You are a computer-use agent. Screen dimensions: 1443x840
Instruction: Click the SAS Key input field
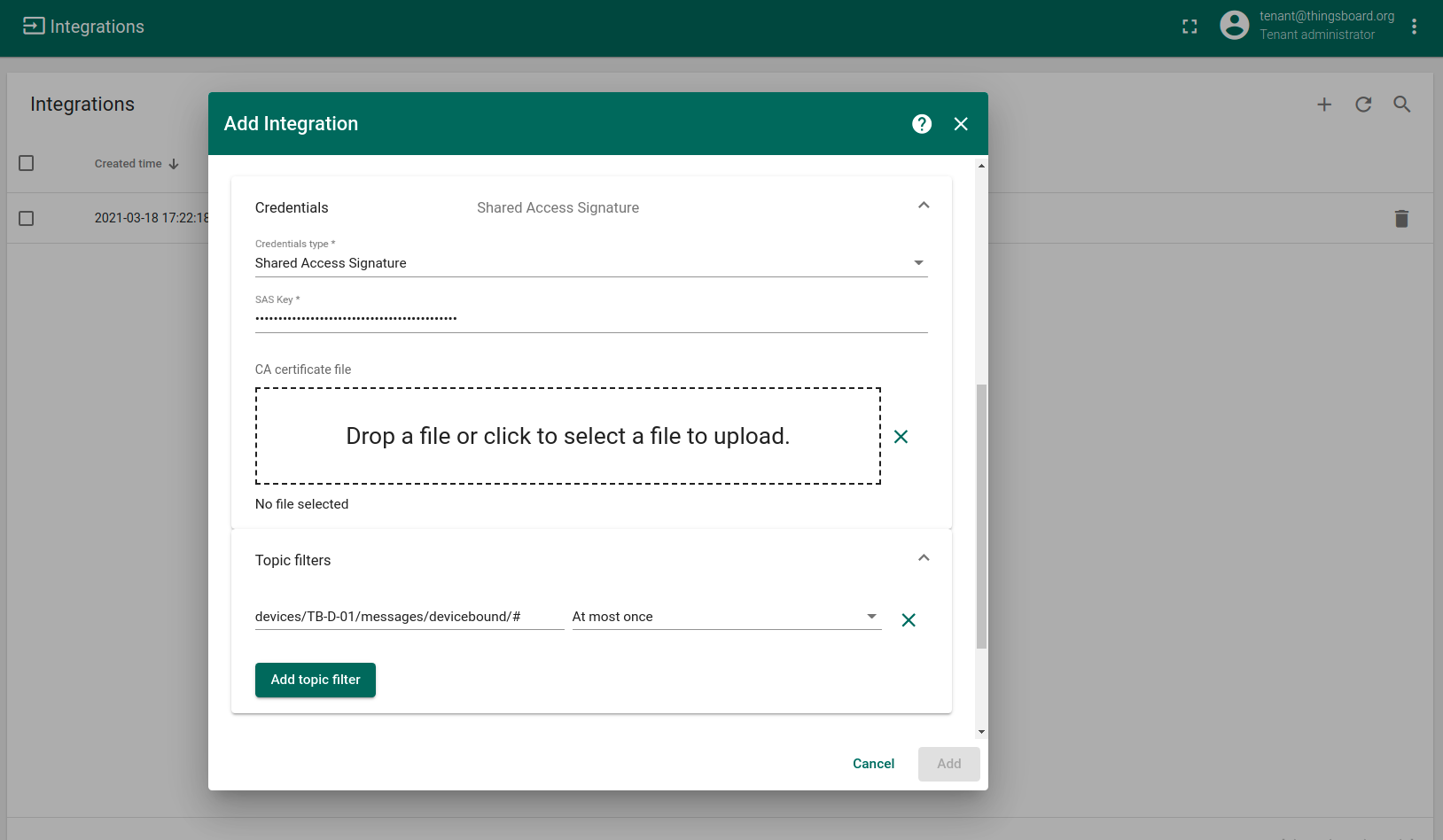591,317
